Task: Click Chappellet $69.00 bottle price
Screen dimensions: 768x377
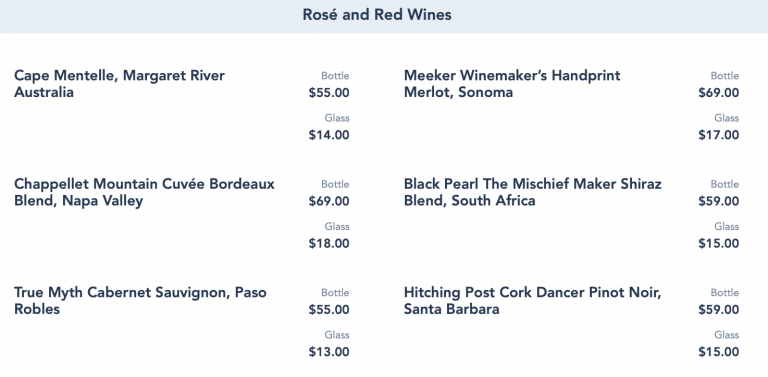Action: point(329,201)
